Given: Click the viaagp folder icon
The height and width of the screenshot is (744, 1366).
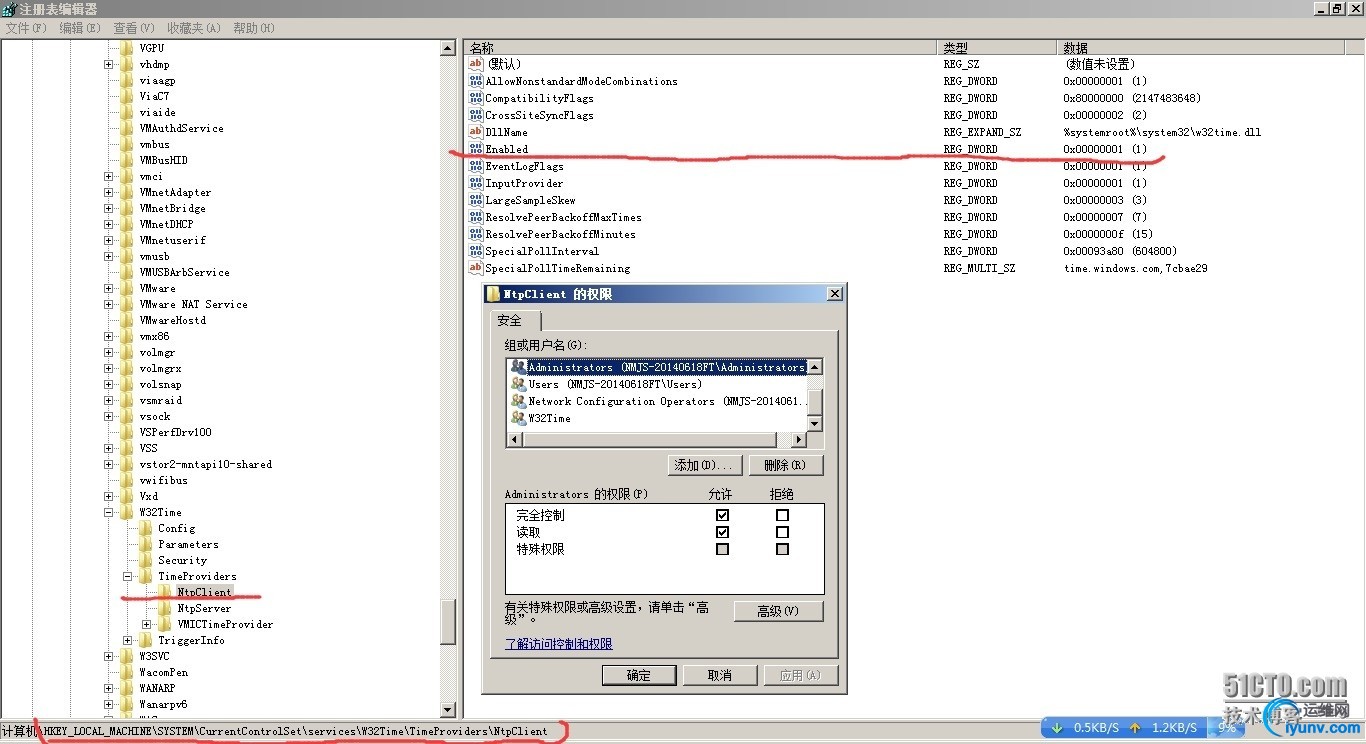Looking at the screenshot, I should 126,80.
